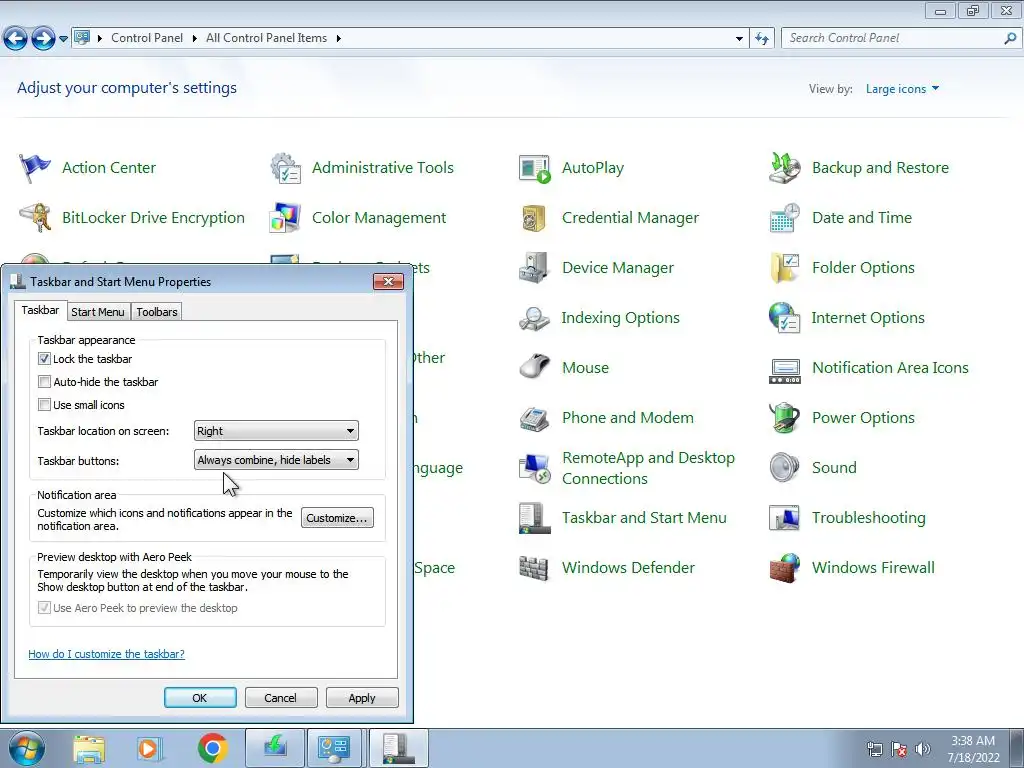Open the Troubleshooting icon
1024x768 pixels.
click(785, 519)
